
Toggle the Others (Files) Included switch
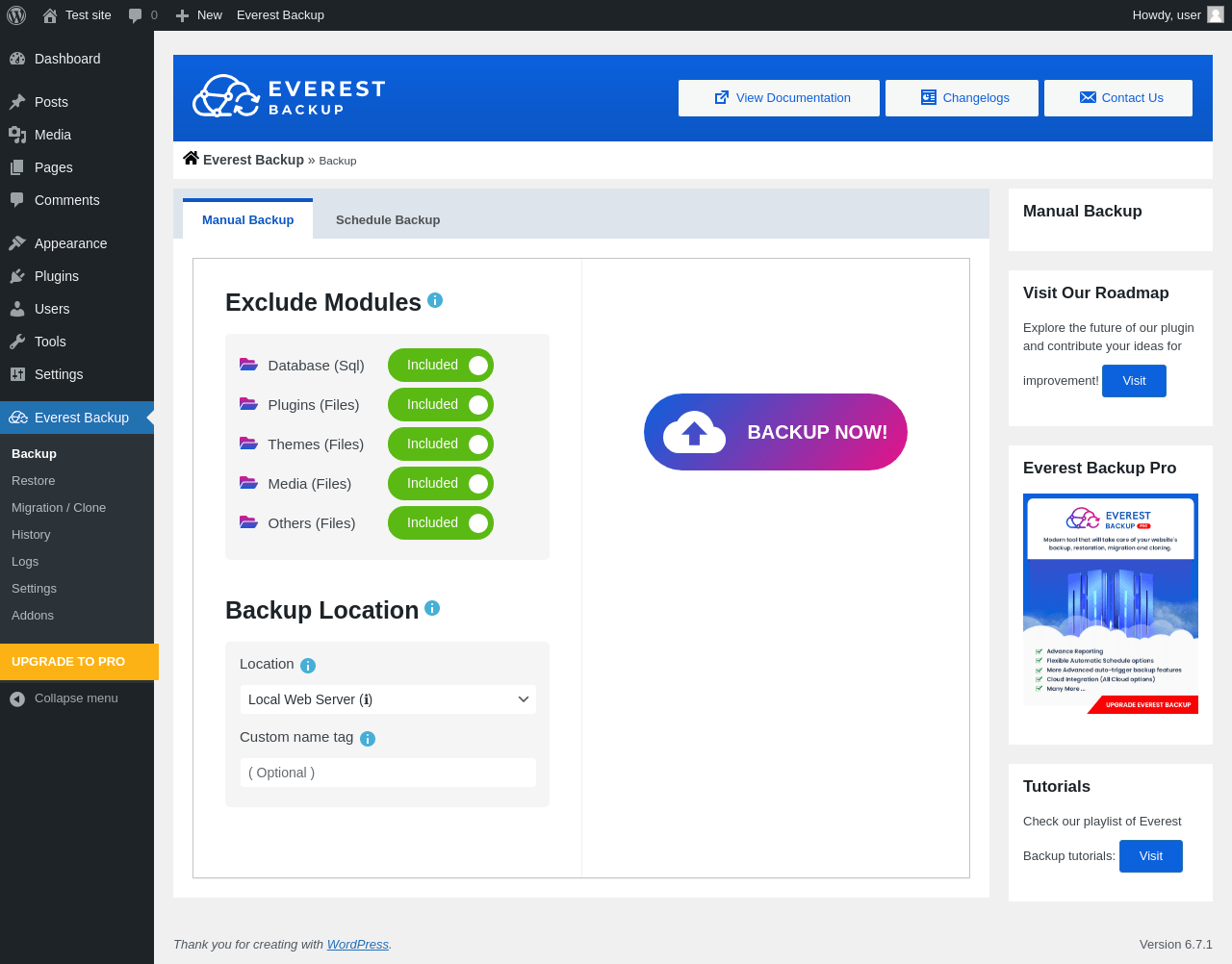[441, 523]
